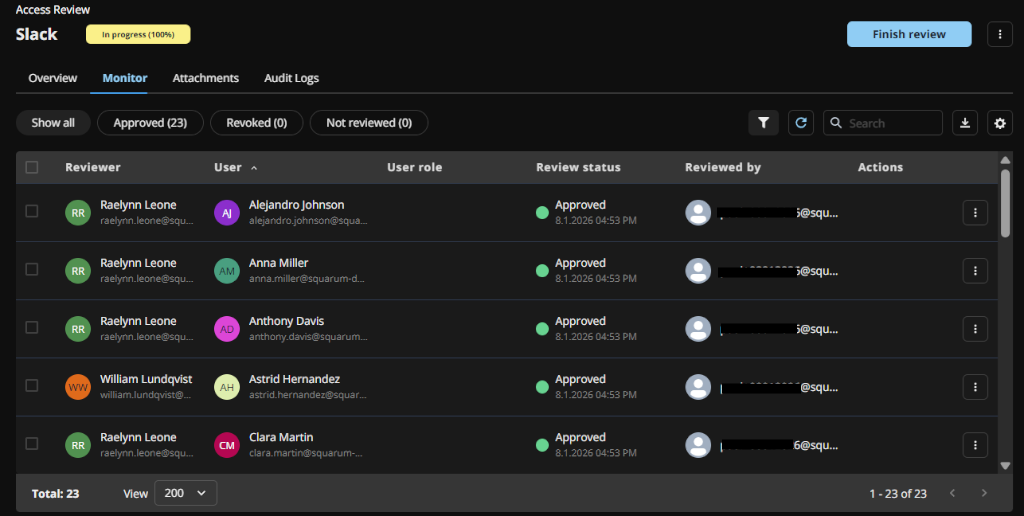Click the scrollbar down arrow
Image resolution: width=1024 pixels, height=516 pixels.
pos(1005,466)
